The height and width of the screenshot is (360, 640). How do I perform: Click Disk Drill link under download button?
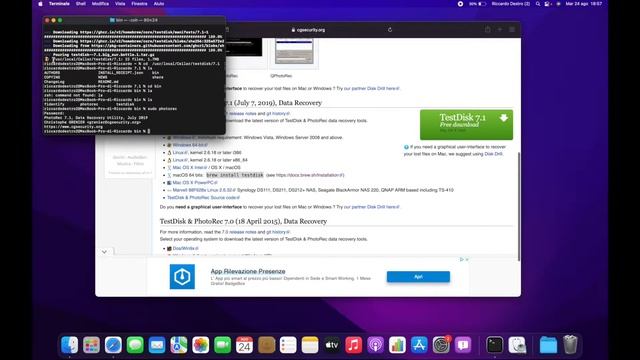493,154
